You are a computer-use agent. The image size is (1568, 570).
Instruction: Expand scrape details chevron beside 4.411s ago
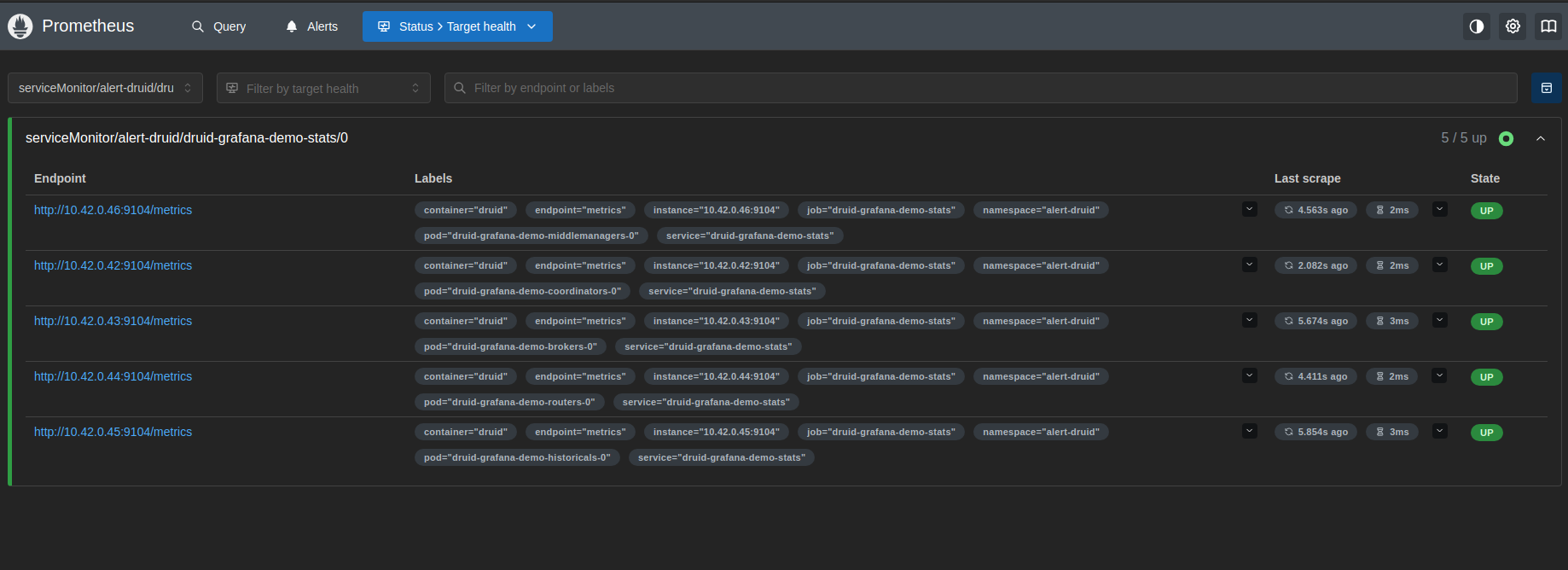(1440, 375)
